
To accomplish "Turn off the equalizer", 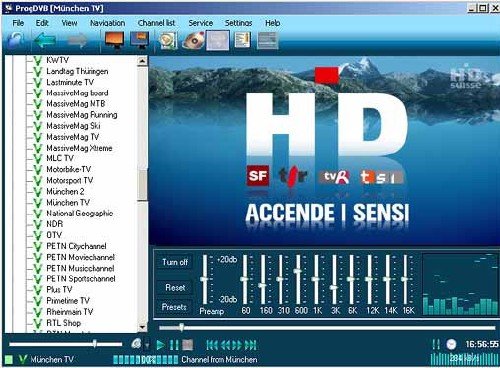I will [x=175, y=262].
